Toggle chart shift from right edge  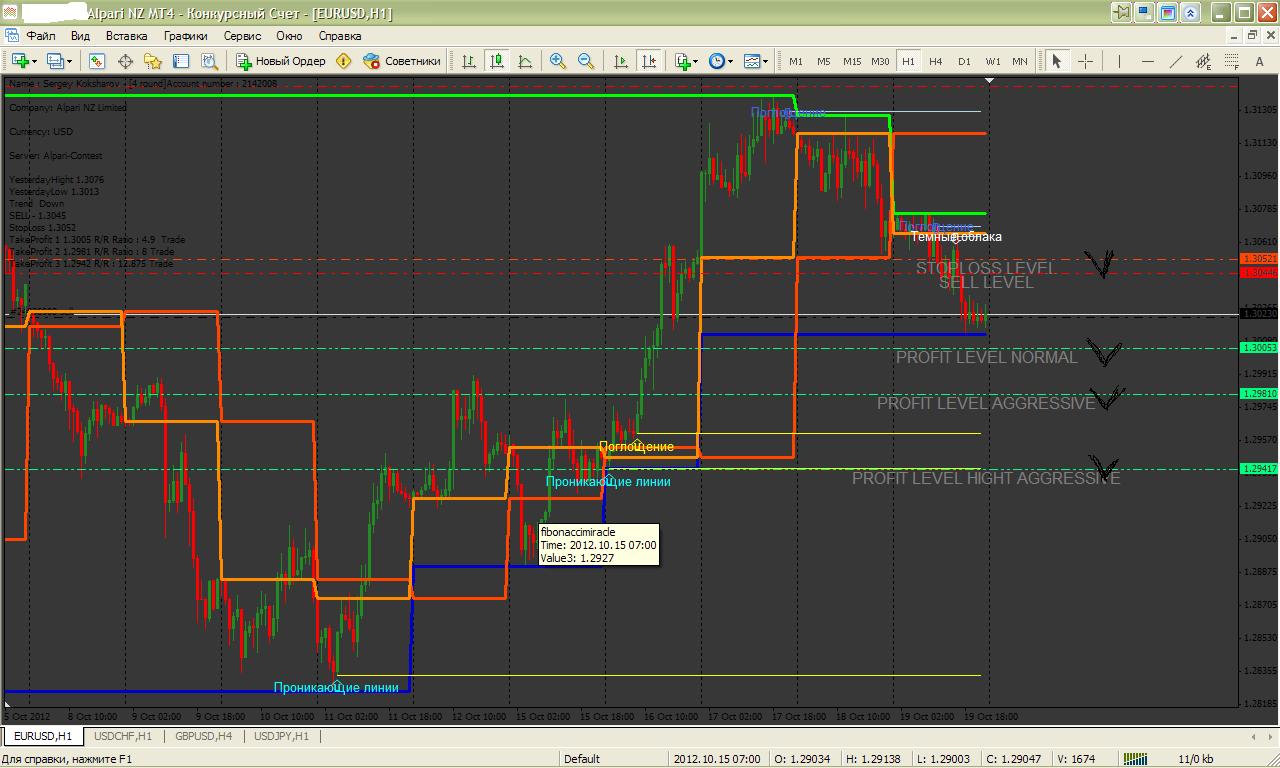click(x=649, y=61)
